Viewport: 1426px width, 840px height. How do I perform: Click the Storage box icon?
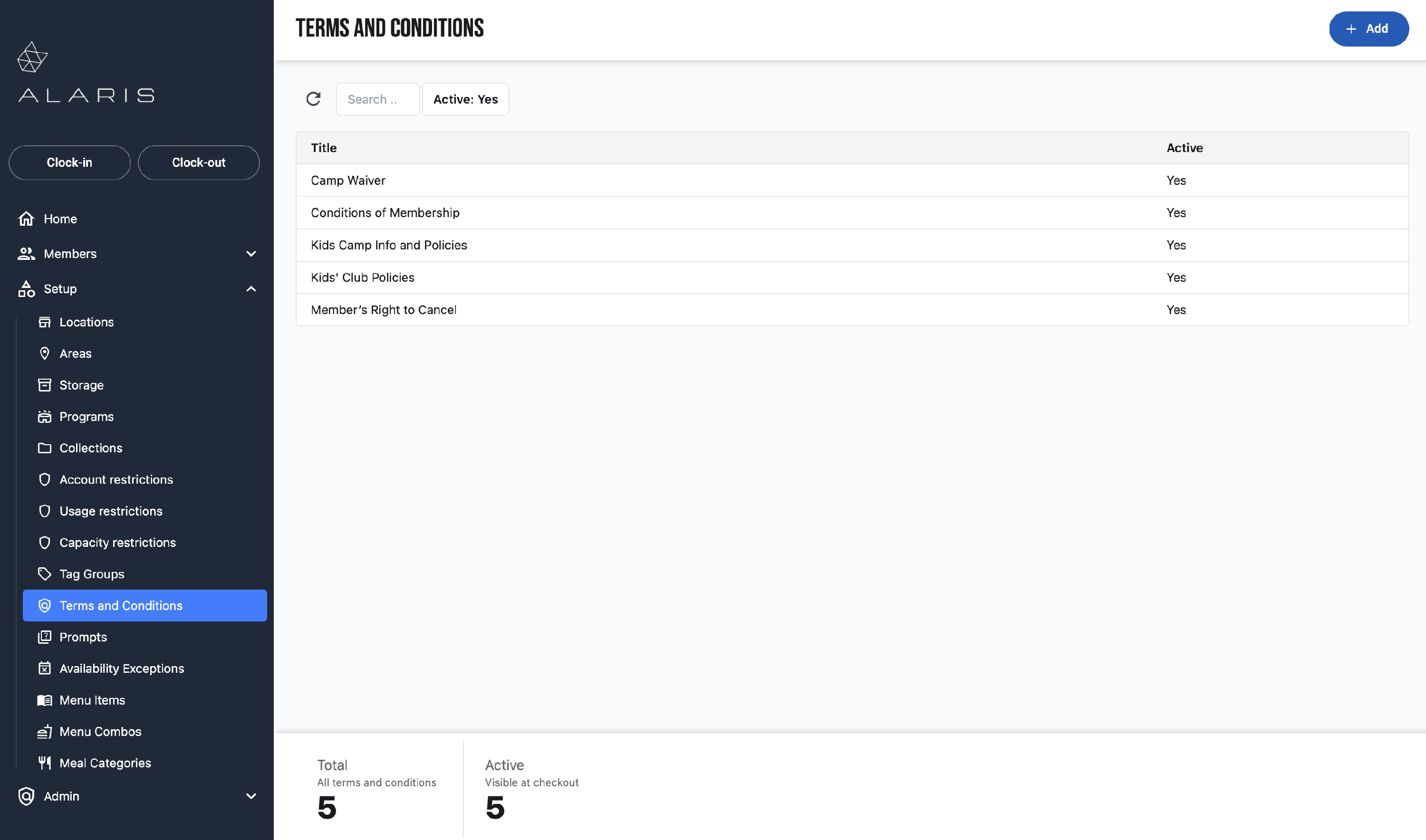44,385
